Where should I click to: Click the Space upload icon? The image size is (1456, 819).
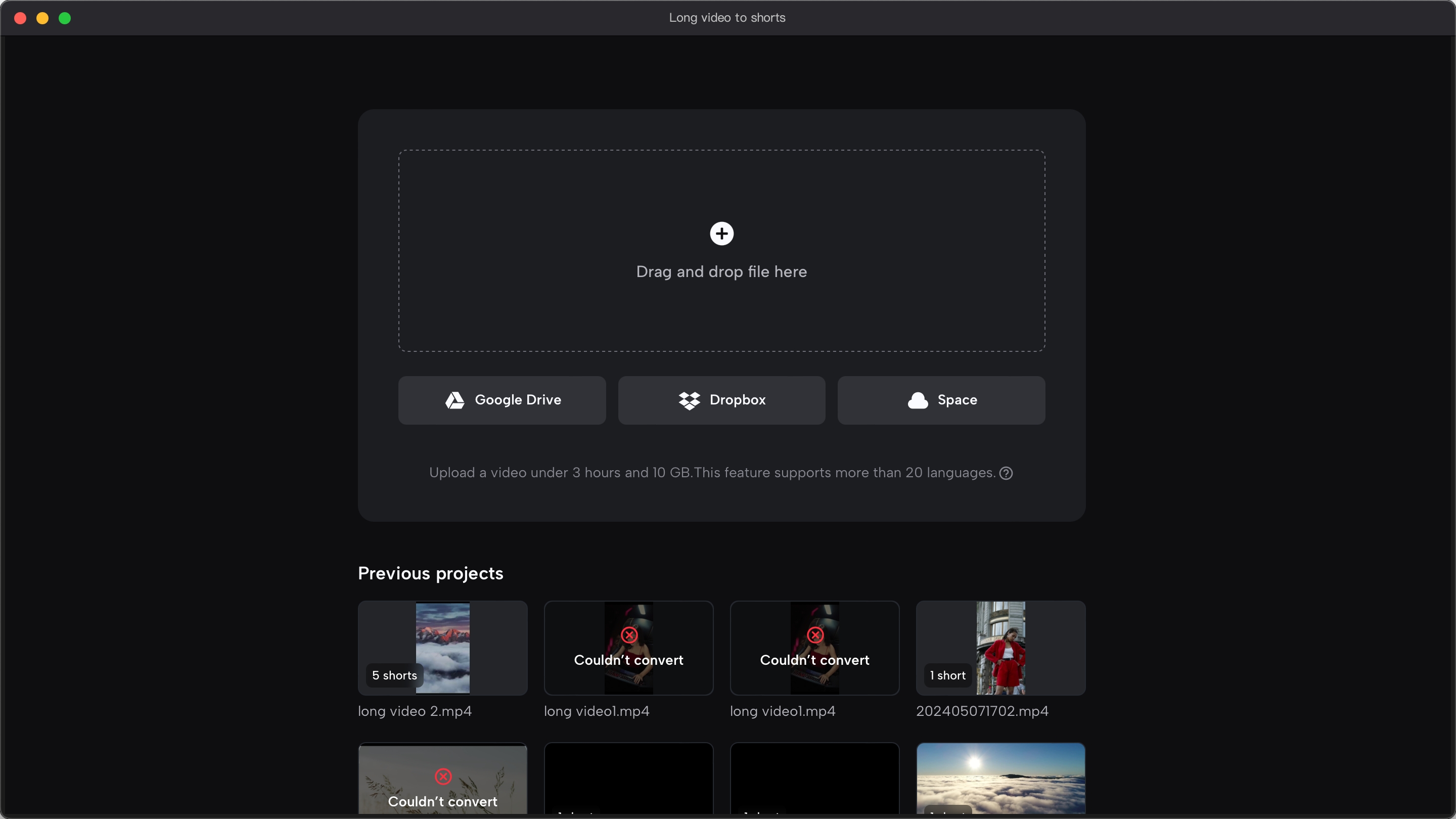click(917, 400)
